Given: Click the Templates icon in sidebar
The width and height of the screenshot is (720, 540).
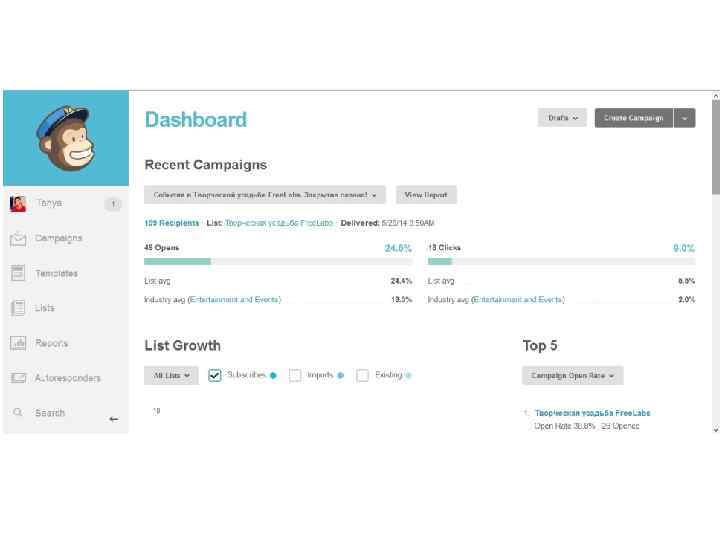Looking at the screenshot, I should (x=18, y=273).
